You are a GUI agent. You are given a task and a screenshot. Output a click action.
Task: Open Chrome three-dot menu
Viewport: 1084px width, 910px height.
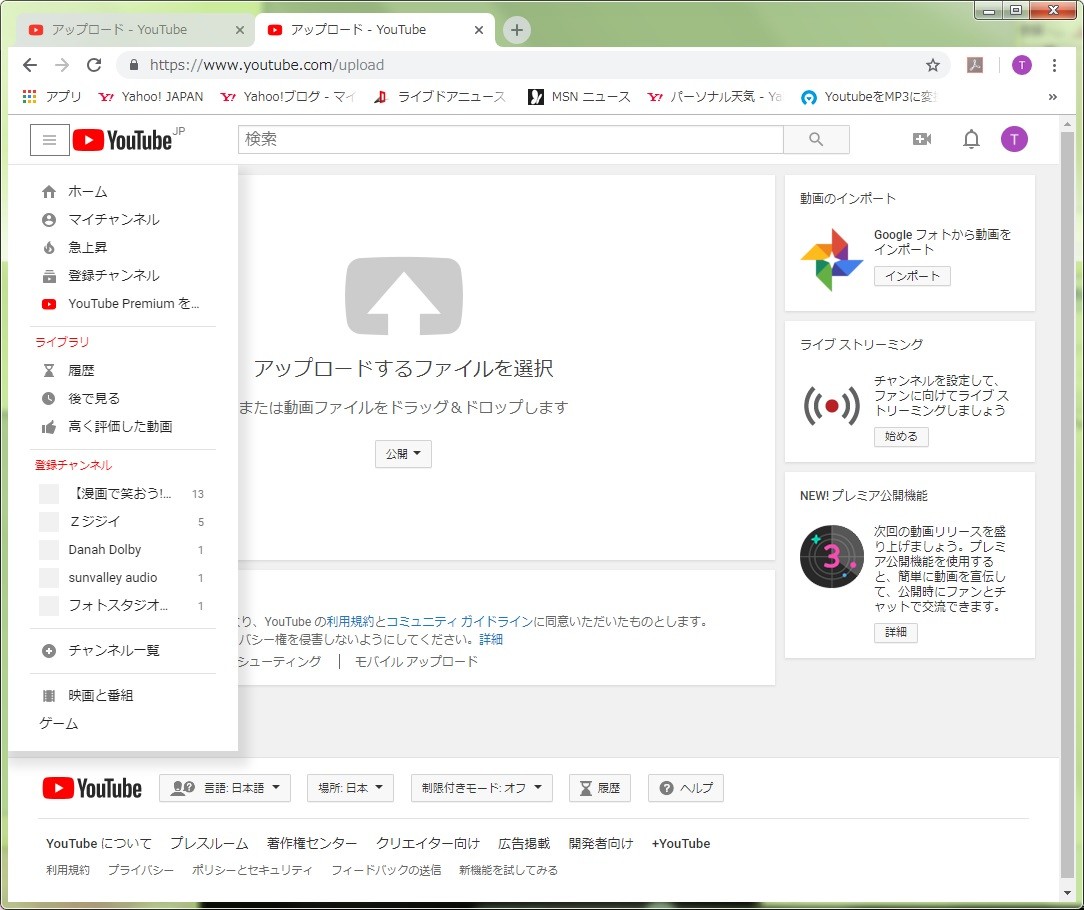(1054, 65)
